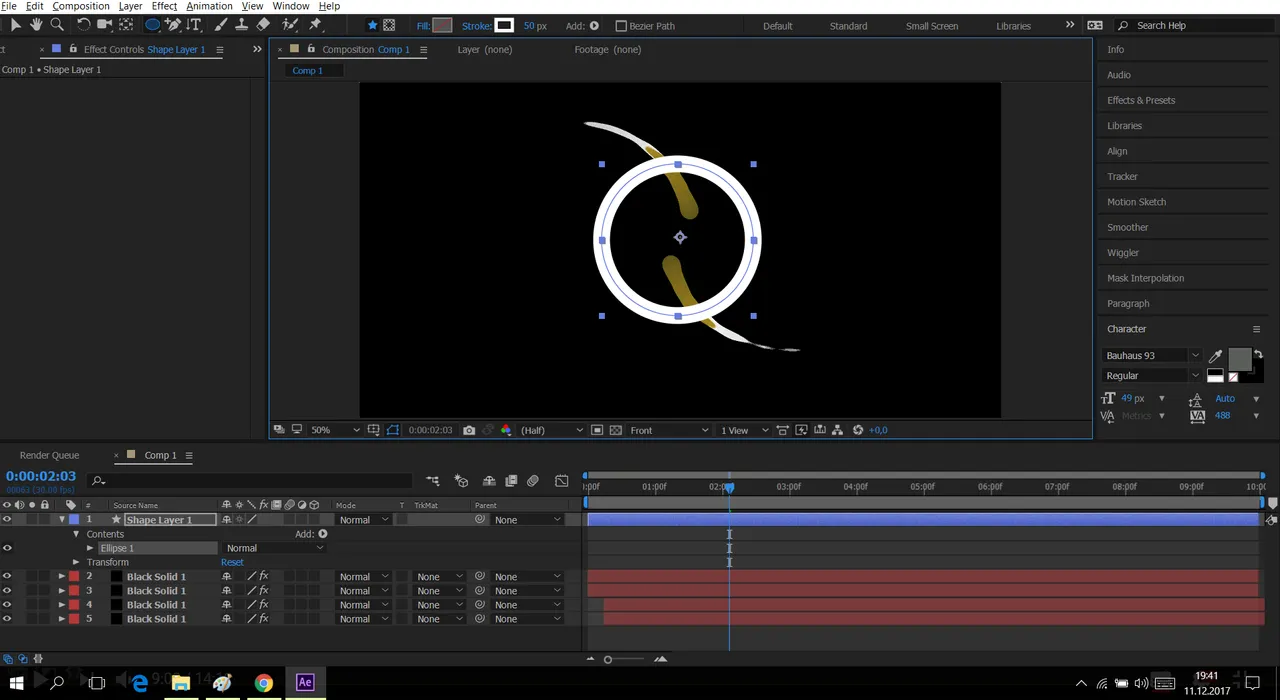Open the Libraries workspace
This screenshot has width=1280, height=700.
(1013, 26)
